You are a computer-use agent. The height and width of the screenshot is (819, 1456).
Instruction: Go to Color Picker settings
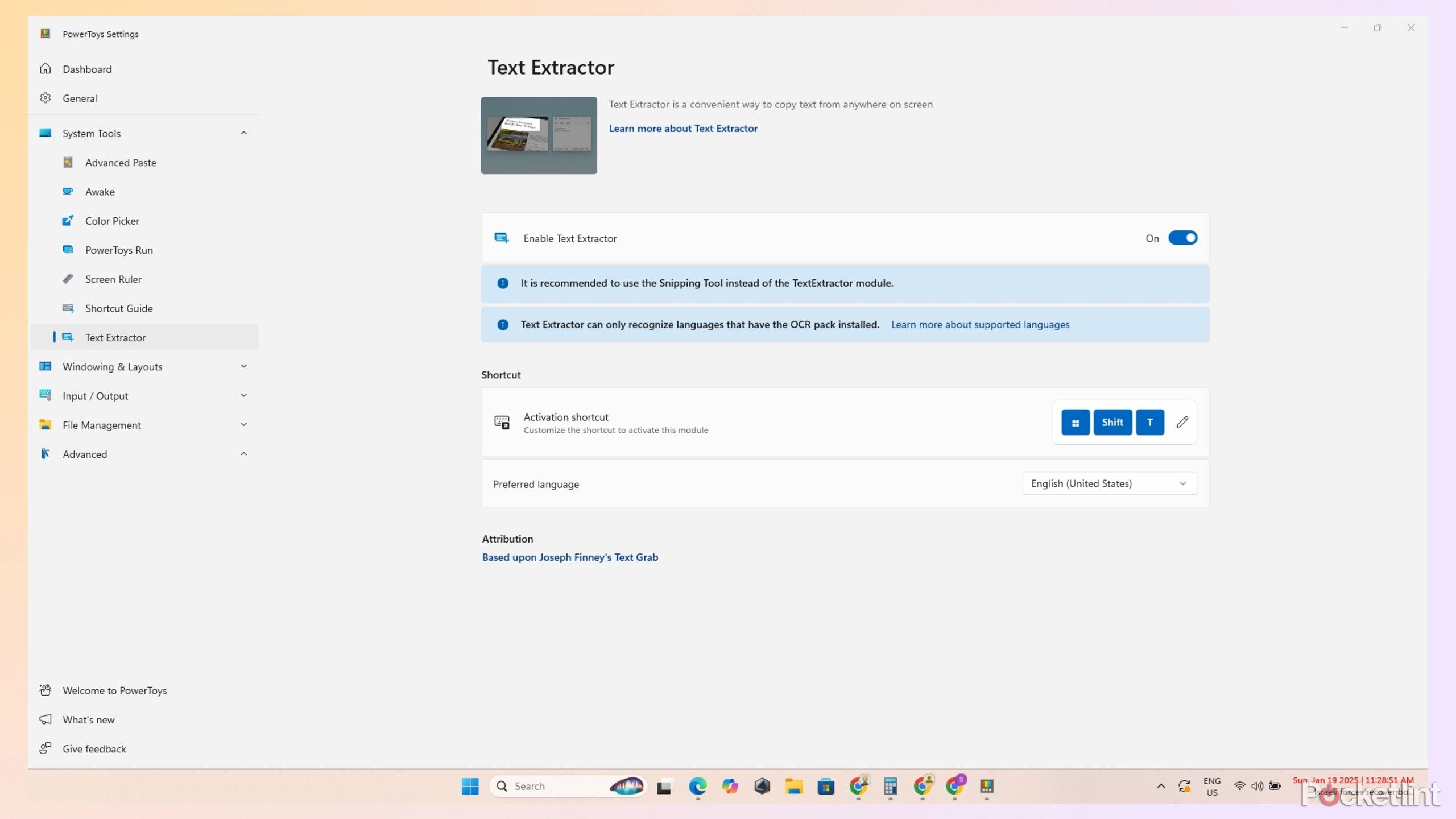pos(144,221)
